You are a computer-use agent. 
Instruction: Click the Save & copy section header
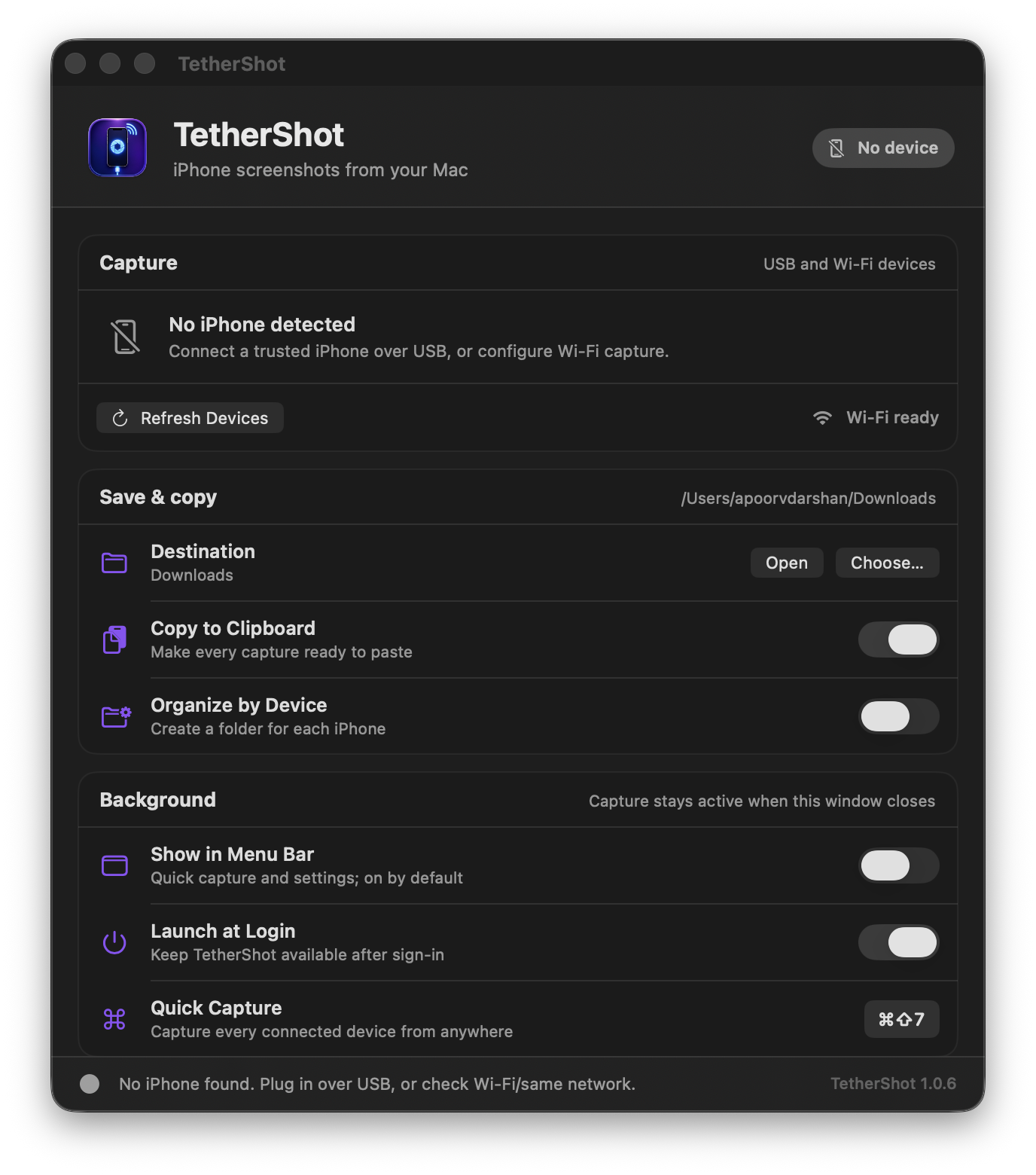158,497
